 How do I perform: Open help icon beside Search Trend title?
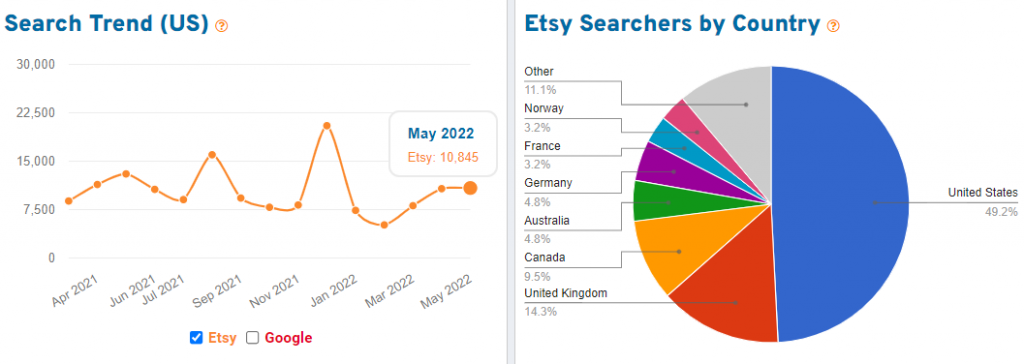(221, 26)
